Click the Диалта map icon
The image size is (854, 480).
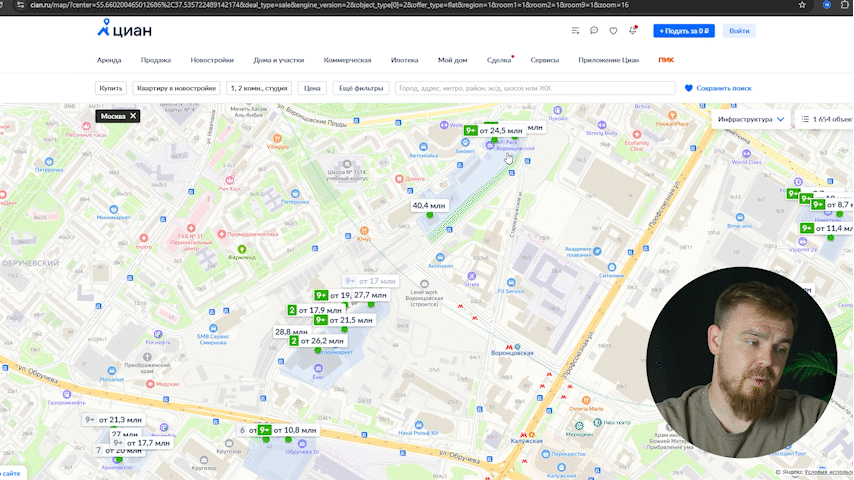coord(399,179)
